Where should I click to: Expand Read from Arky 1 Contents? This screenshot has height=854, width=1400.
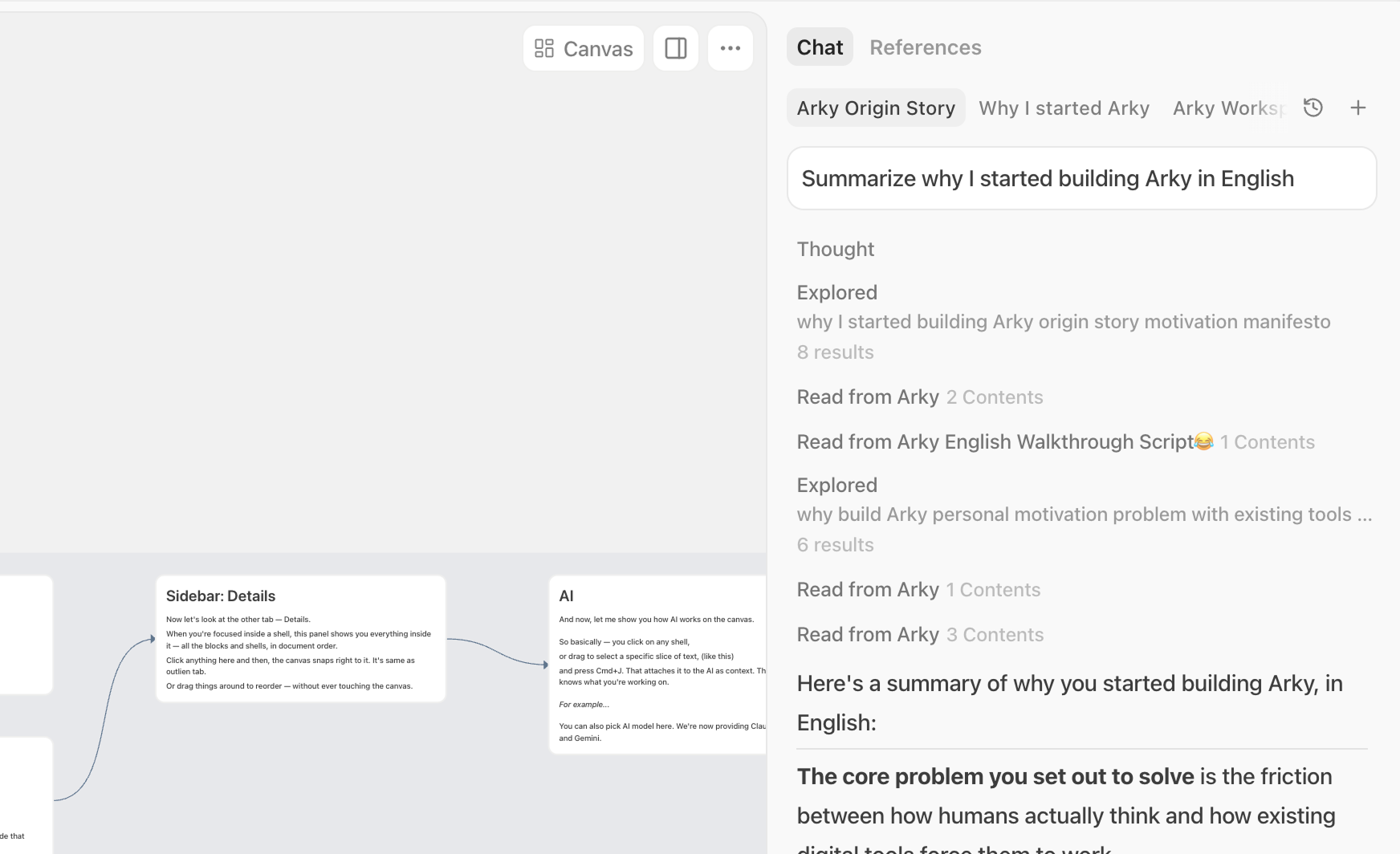918,590
